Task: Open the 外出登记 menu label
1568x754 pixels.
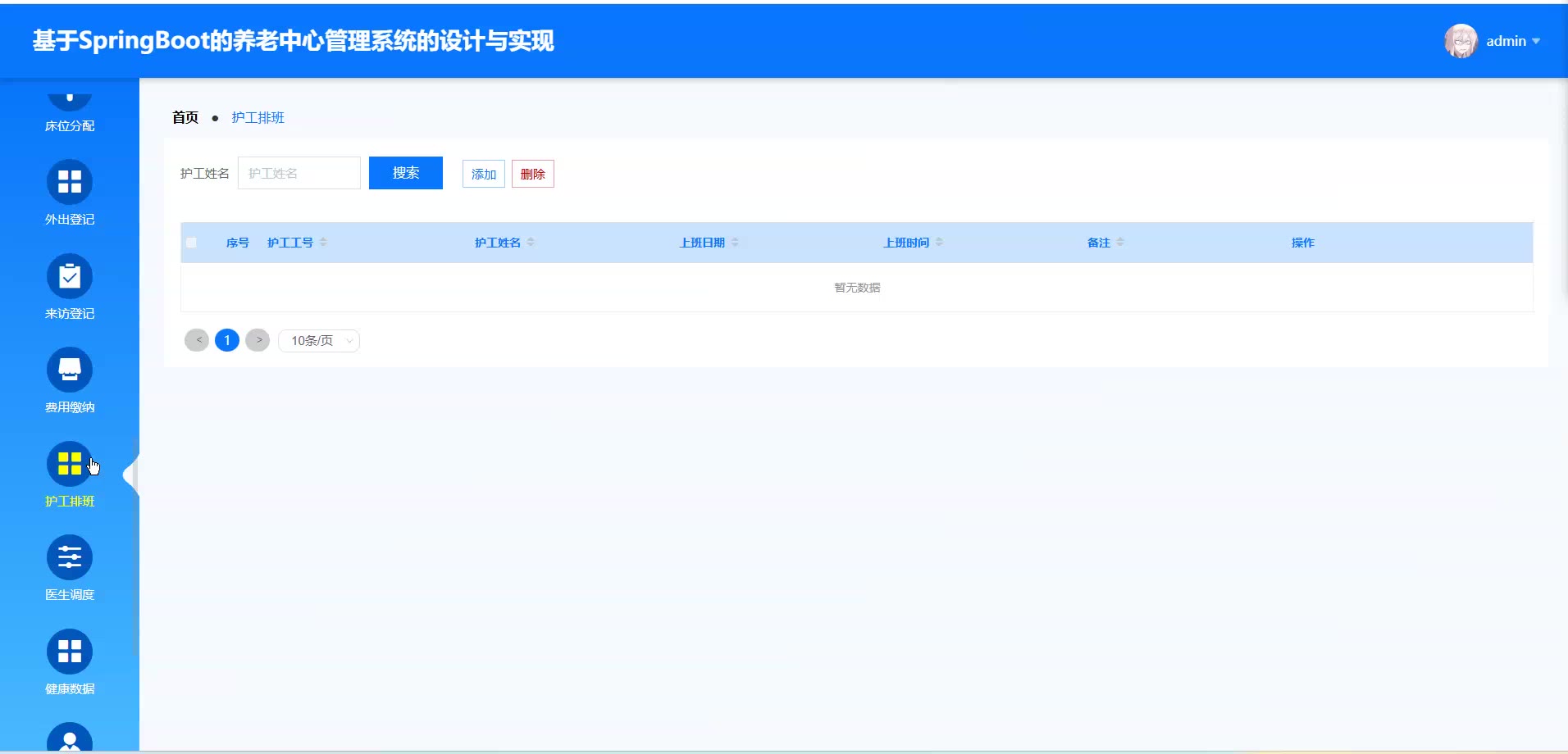Action: (x=70, y=220)
